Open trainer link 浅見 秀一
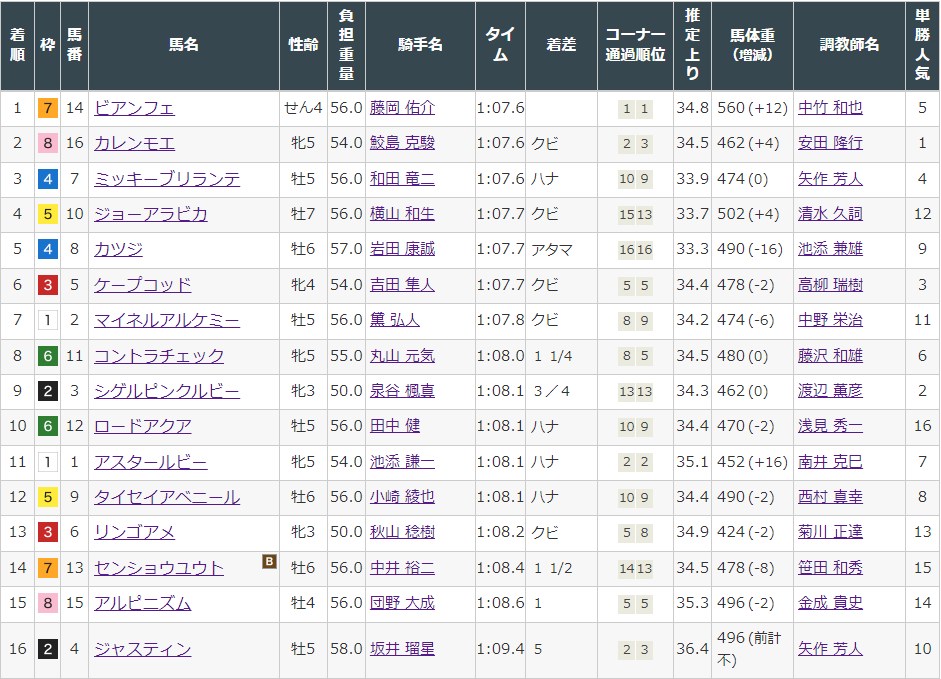This screenshot has width=941, height=679. (x=830, y=426)
